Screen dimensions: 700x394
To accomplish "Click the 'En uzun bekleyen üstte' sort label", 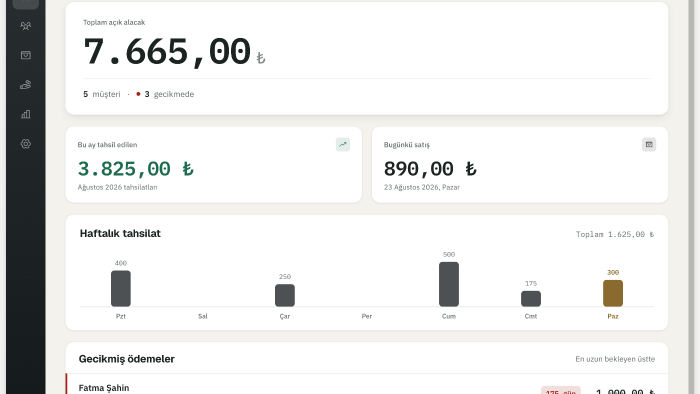I will coord(615,359).
